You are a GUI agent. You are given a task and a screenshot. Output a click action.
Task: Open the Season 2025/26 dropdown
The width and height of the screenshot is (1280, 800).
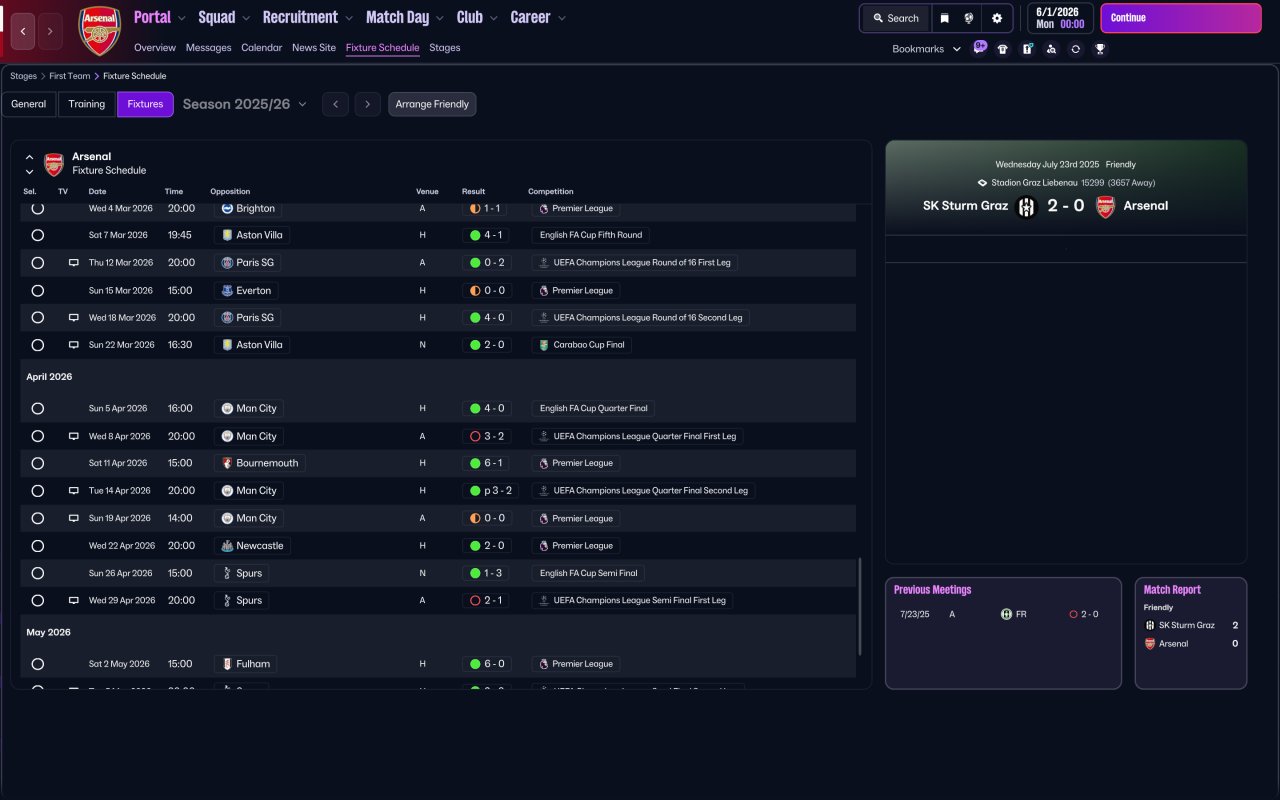point(245,104)
